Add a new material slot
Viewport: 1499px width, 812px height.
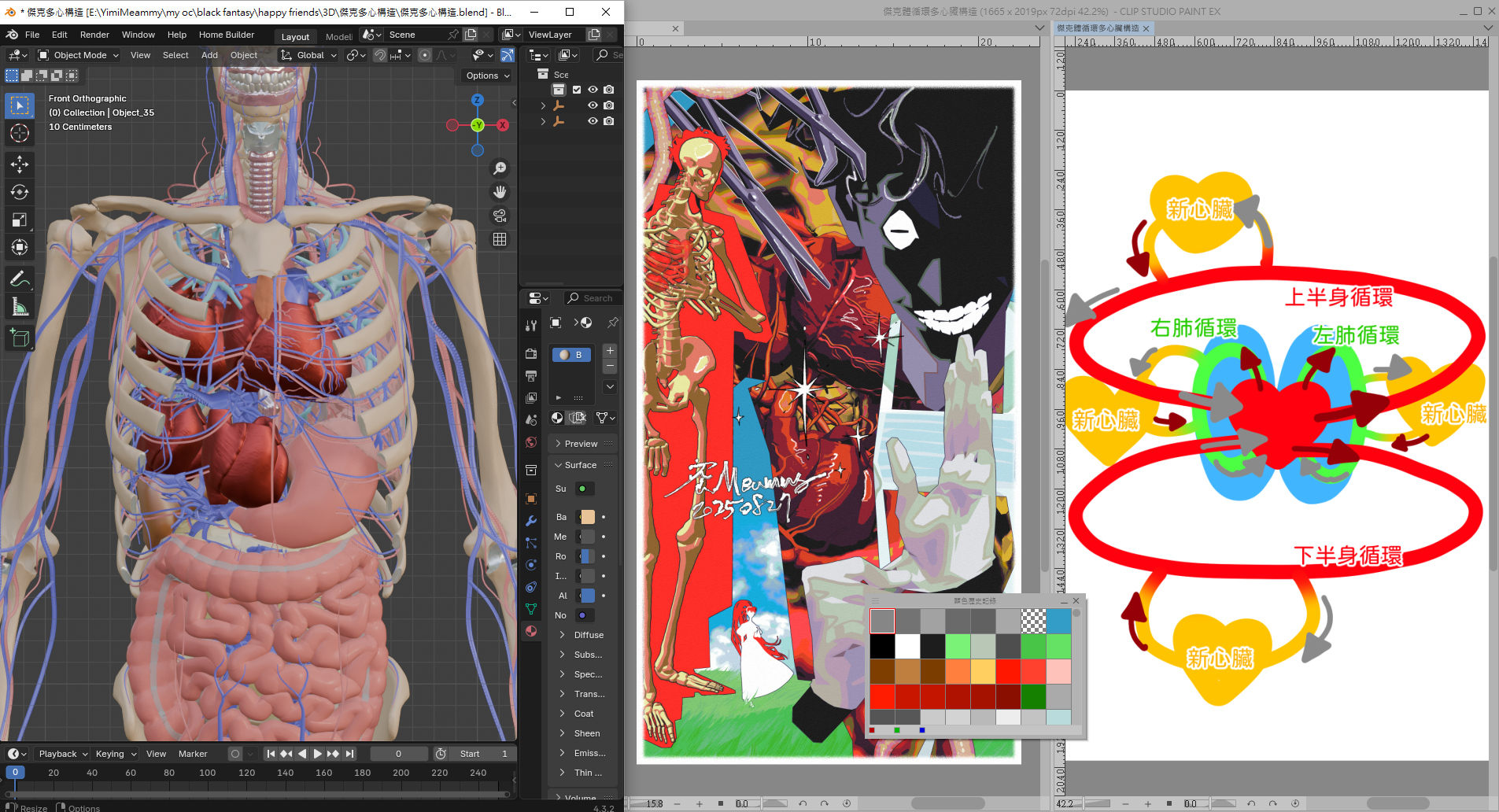click(610, 351)
